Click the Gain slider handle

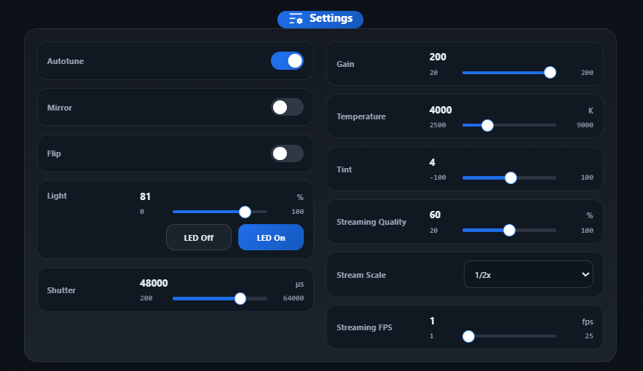click(550, 73)
